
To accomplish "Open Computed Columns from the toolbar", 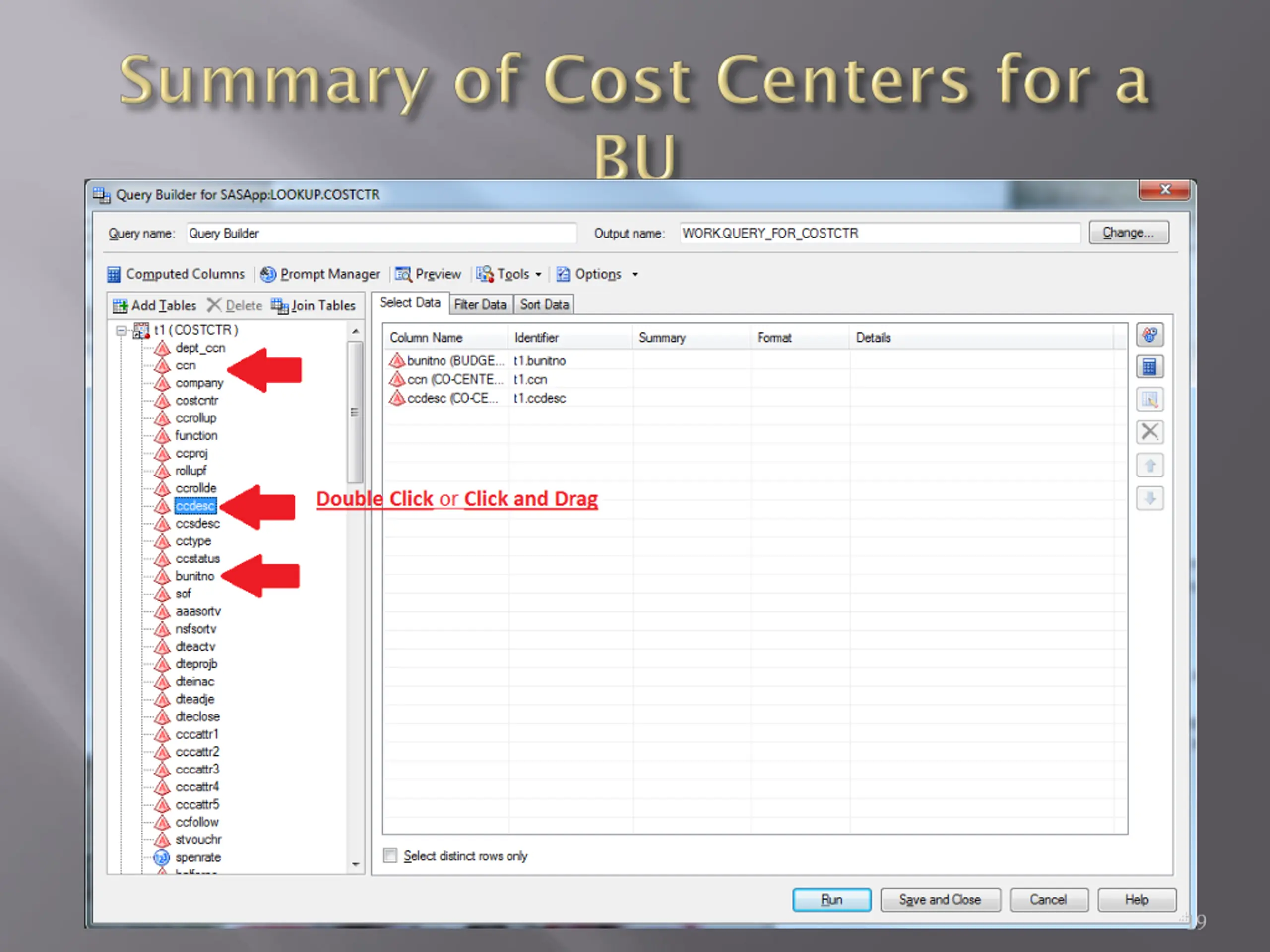I will (x=176, y=274).
